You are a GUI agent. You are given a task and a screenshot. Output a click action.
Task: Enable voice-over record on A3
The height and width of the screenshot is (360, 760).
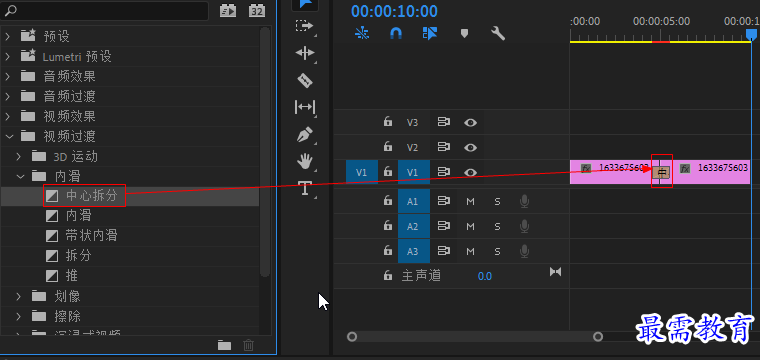(x=524, y=251)
